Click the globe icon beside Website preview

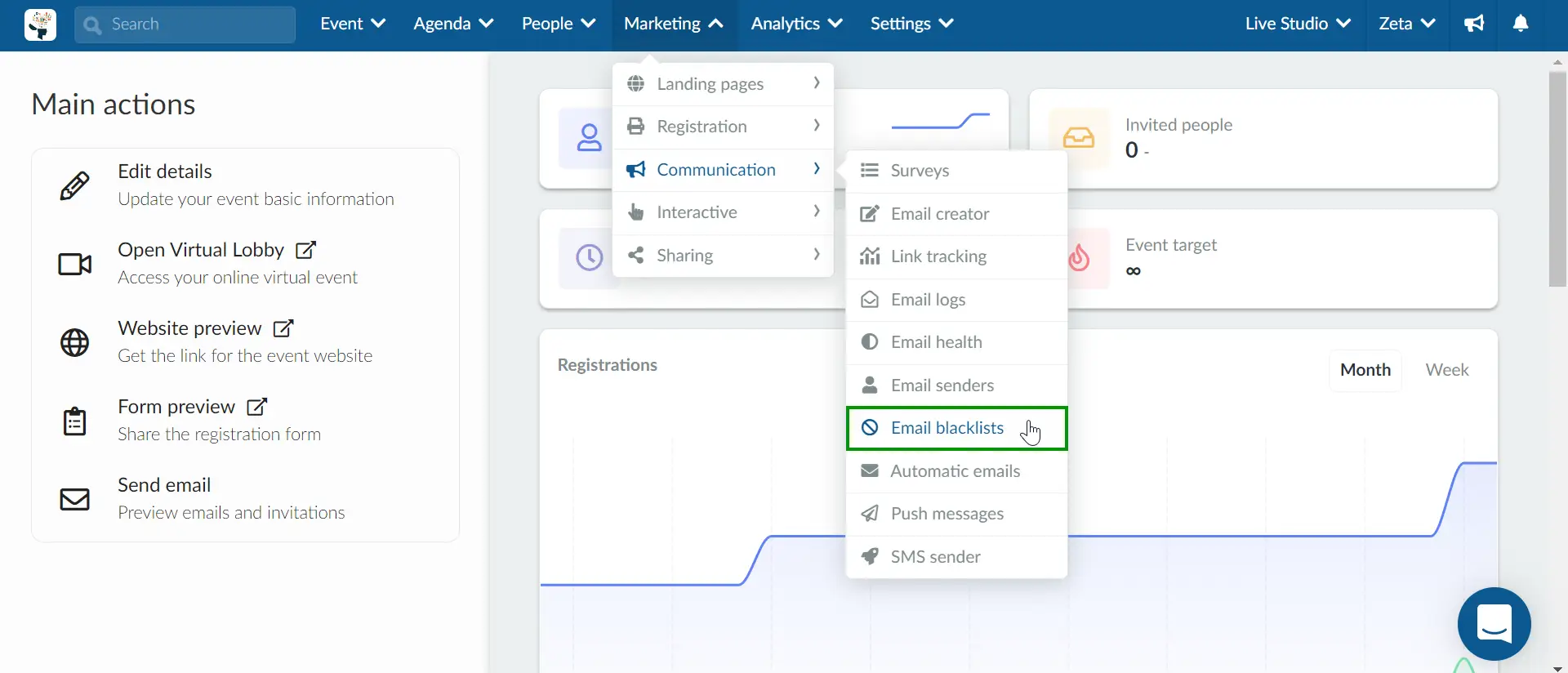point(75,342)
